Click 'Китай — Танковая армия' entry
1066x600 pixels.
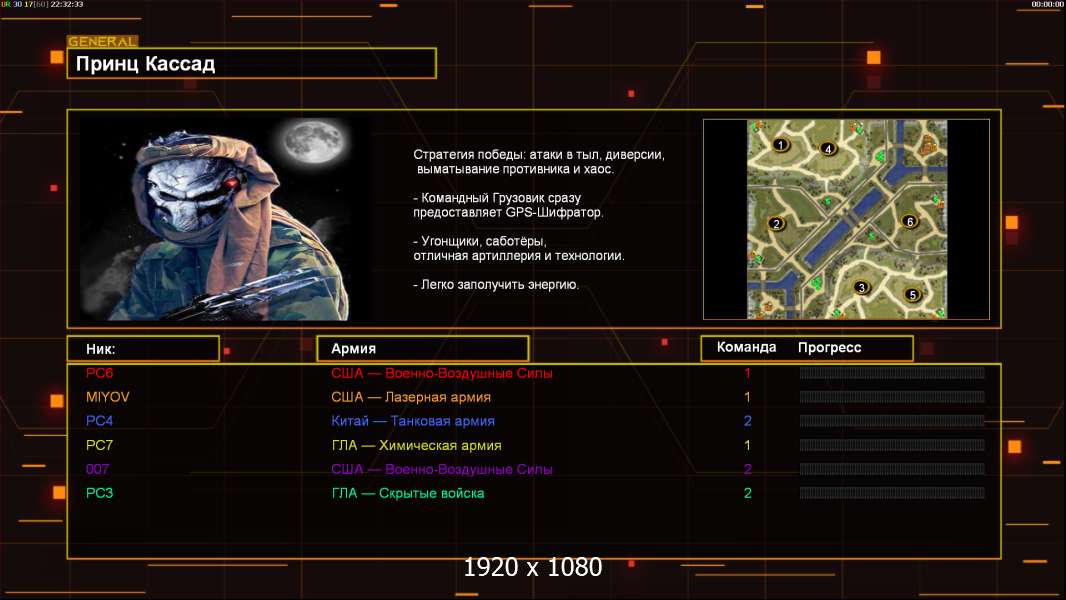(x=413, y=421)
